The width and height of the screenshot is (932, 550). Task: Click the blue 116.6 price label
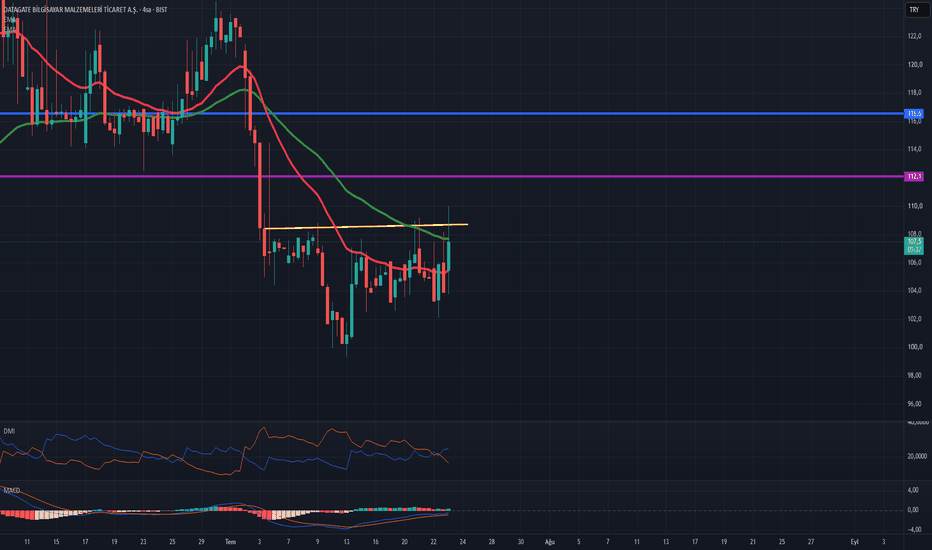(914, 114)
